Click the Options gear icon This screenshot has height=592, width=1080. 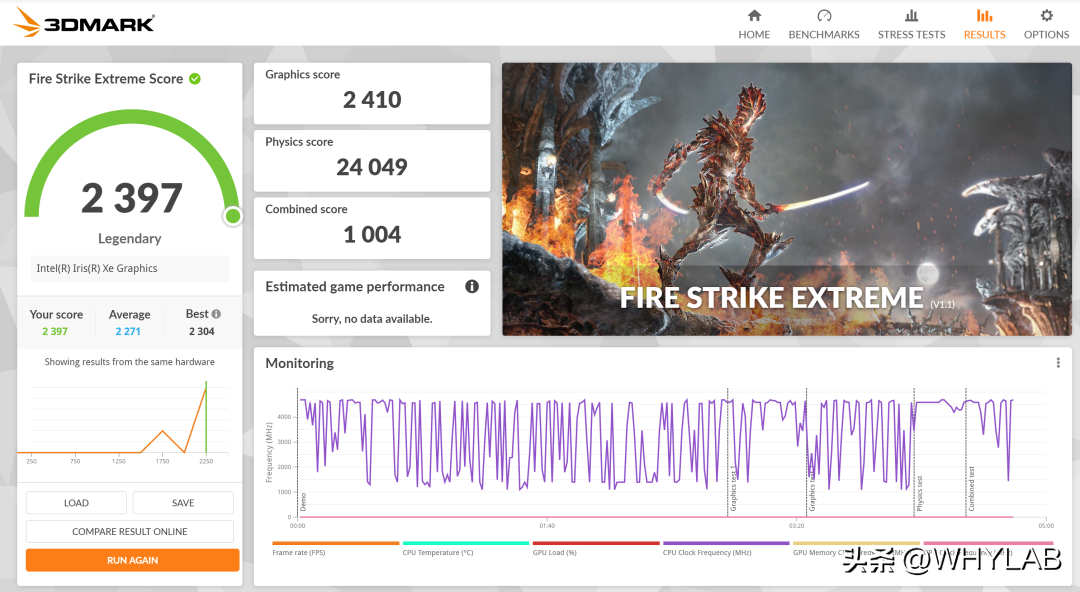click(1046, 15)
